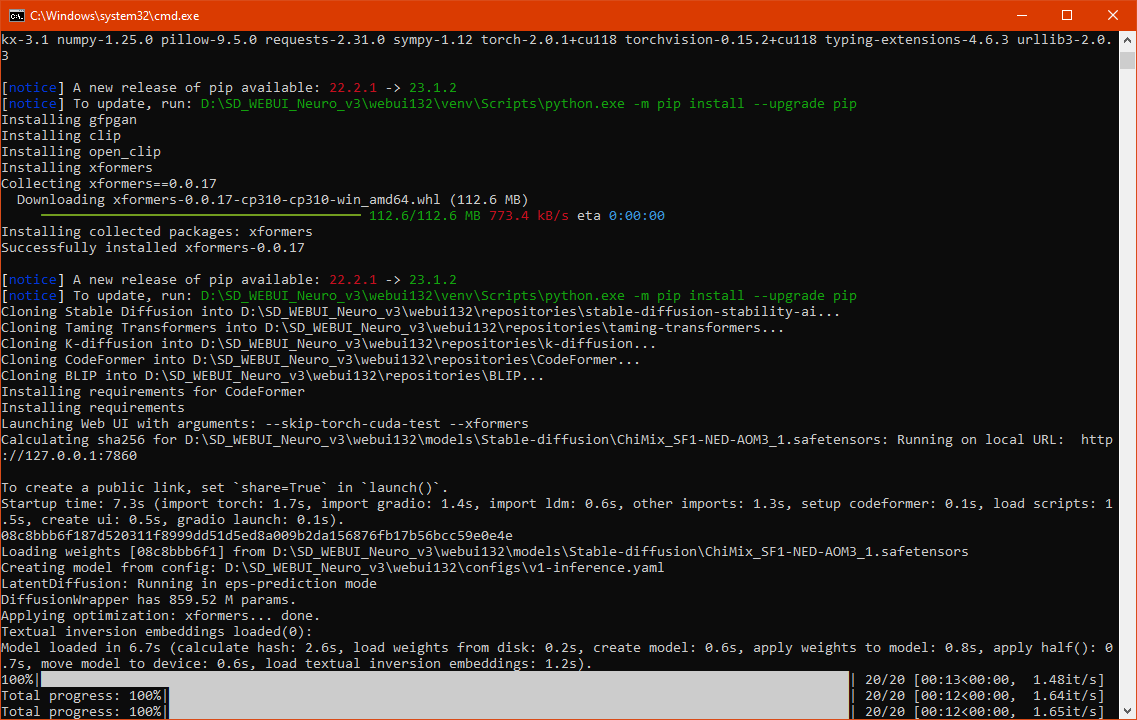Viewport: 1137px width, 720px height.
Task: Click the 'Cloning BLIP' line
Action: (273, 375)
